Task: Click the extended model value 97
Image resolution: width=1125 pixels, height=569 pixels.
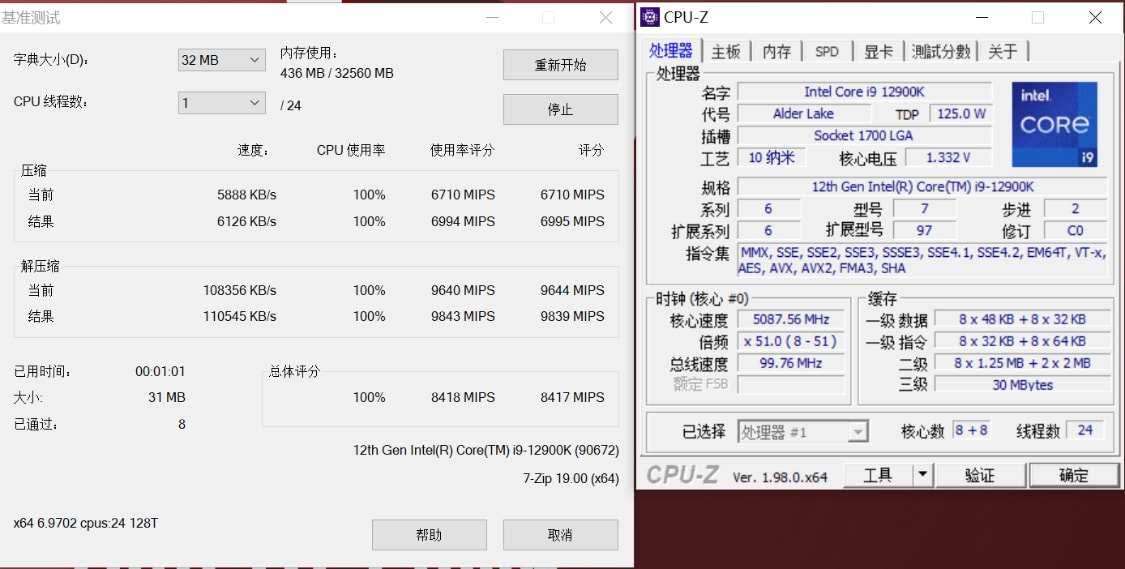Action: pos(924,231)
